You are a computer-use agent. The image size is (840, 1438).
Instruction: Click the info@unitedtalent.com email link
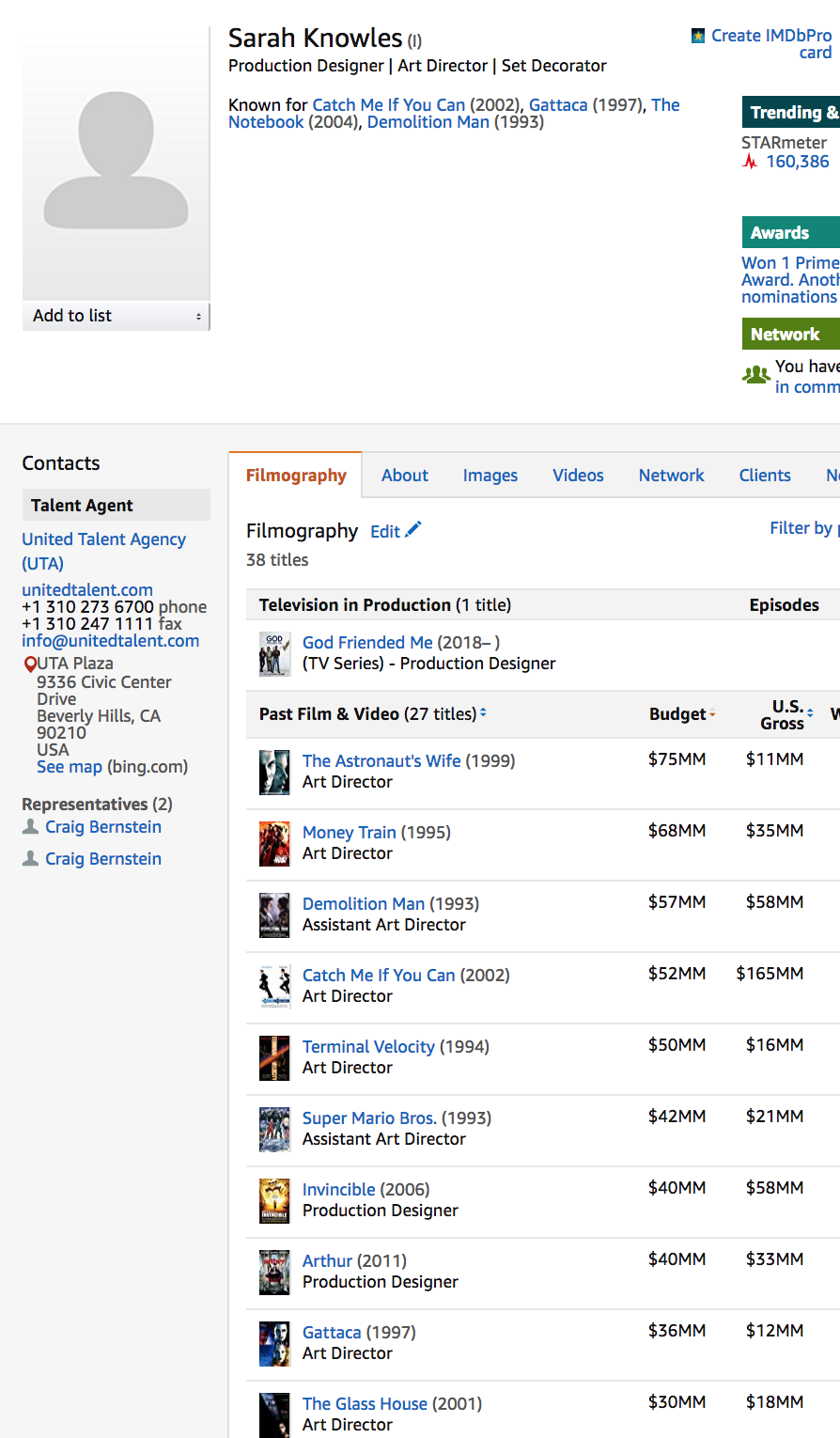coord(111,641)
